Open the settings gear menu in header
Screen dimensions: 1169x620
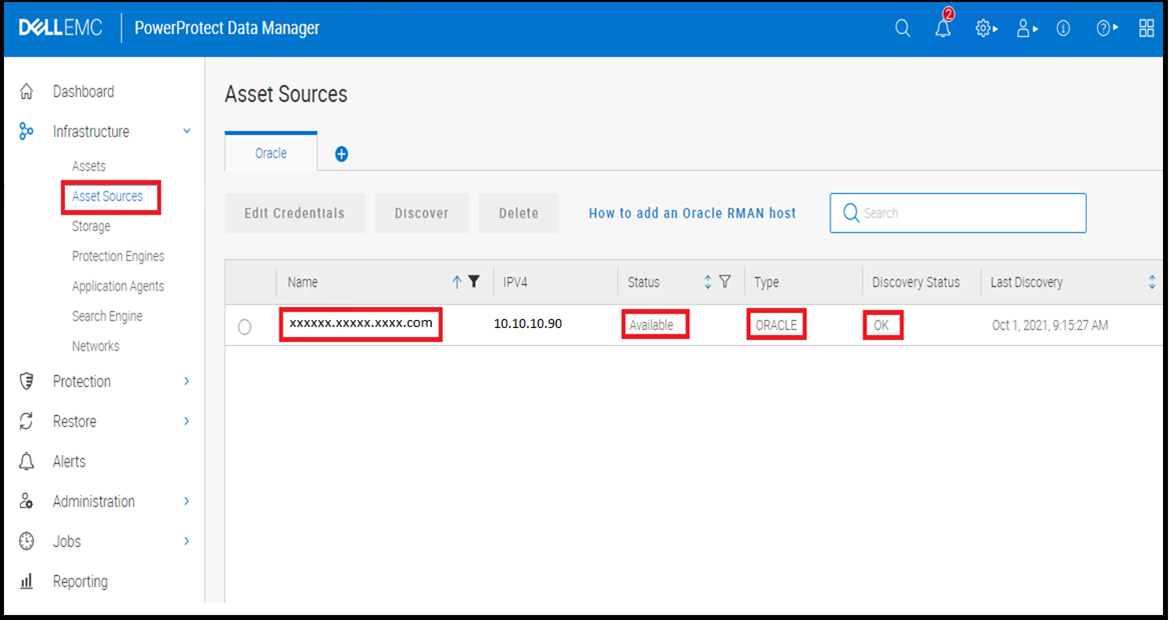(x=986, y=28)
